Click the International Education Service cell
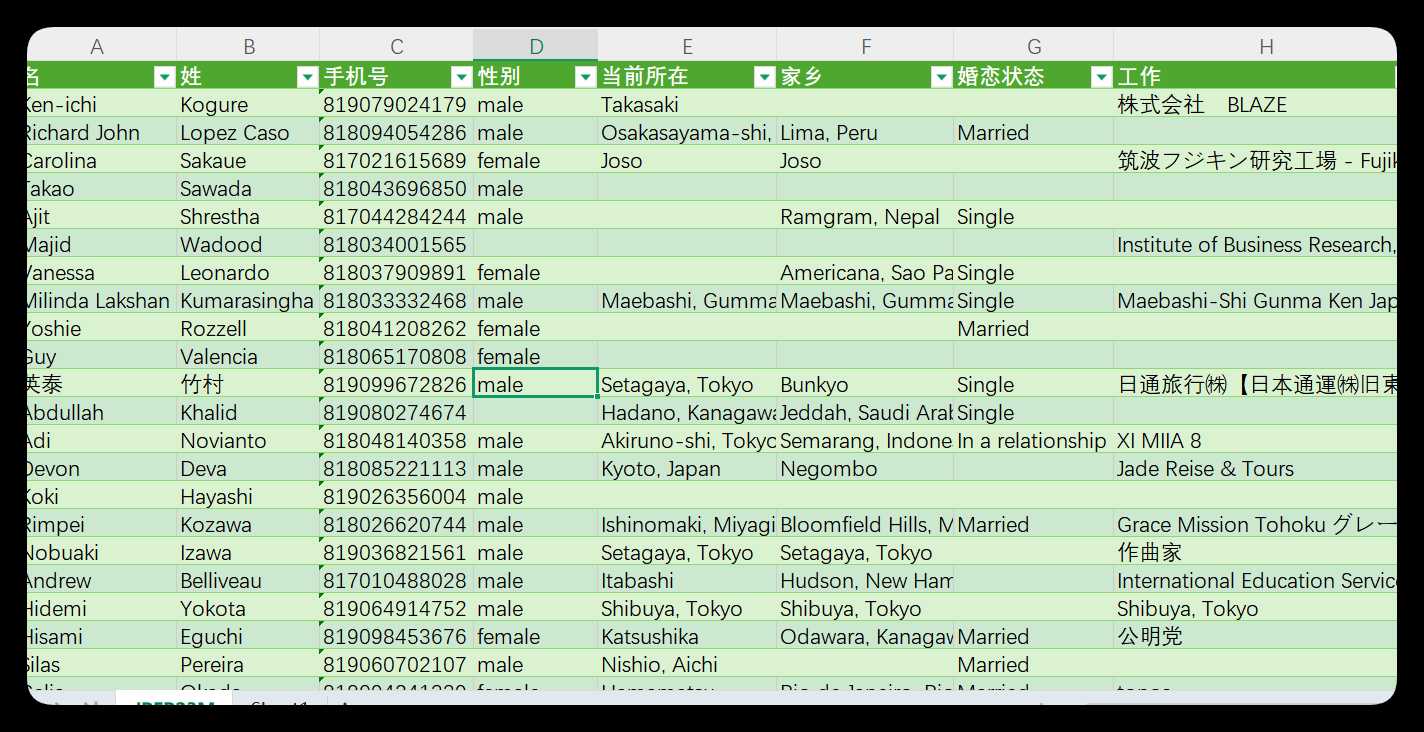Image resolution: width=1424 pixels, height=732 pixels. click(x=1255, y=580)
